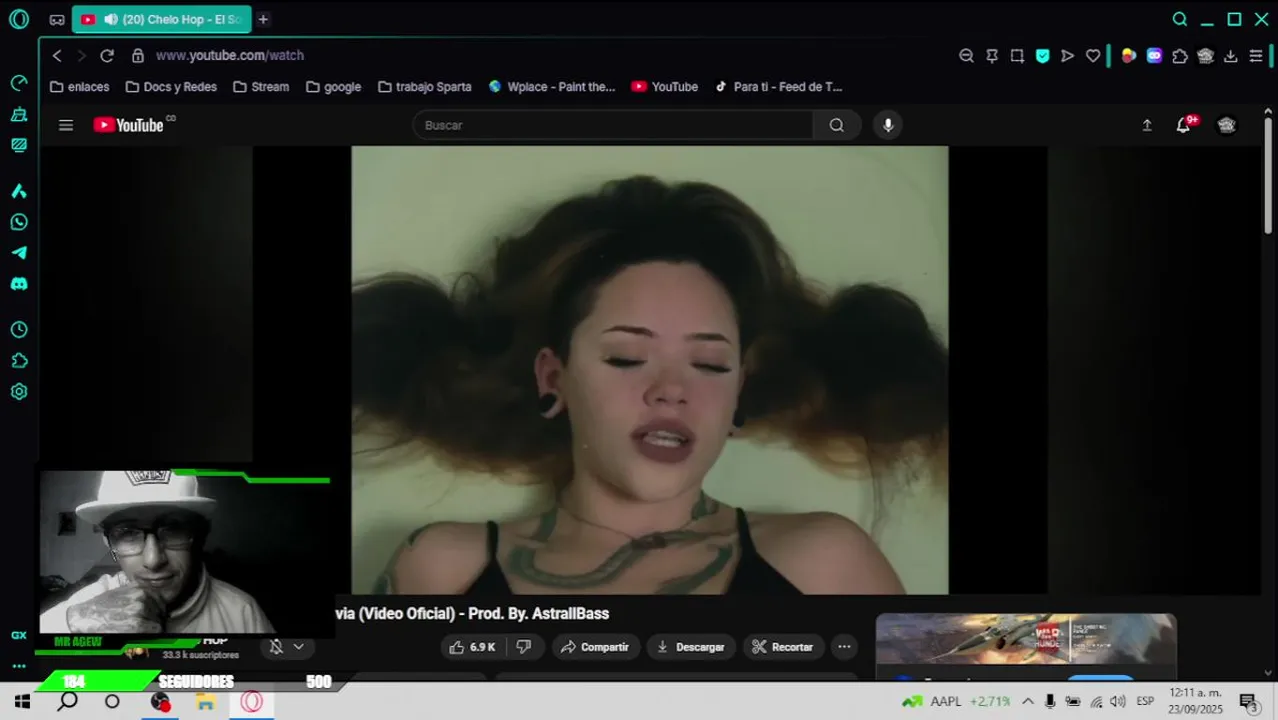This screenshot has height=720, width=1278.
Task: Open the Stream bookmarks folder
Action: click(261, 87)
